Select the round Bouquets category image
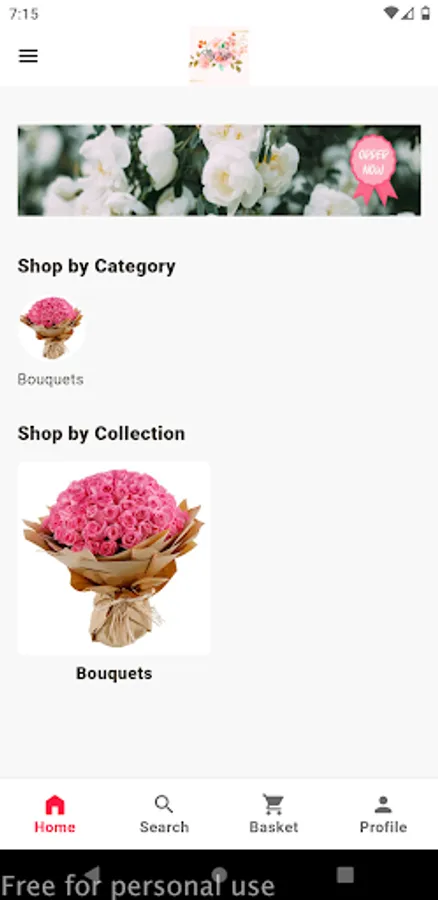 click(52, 328)
